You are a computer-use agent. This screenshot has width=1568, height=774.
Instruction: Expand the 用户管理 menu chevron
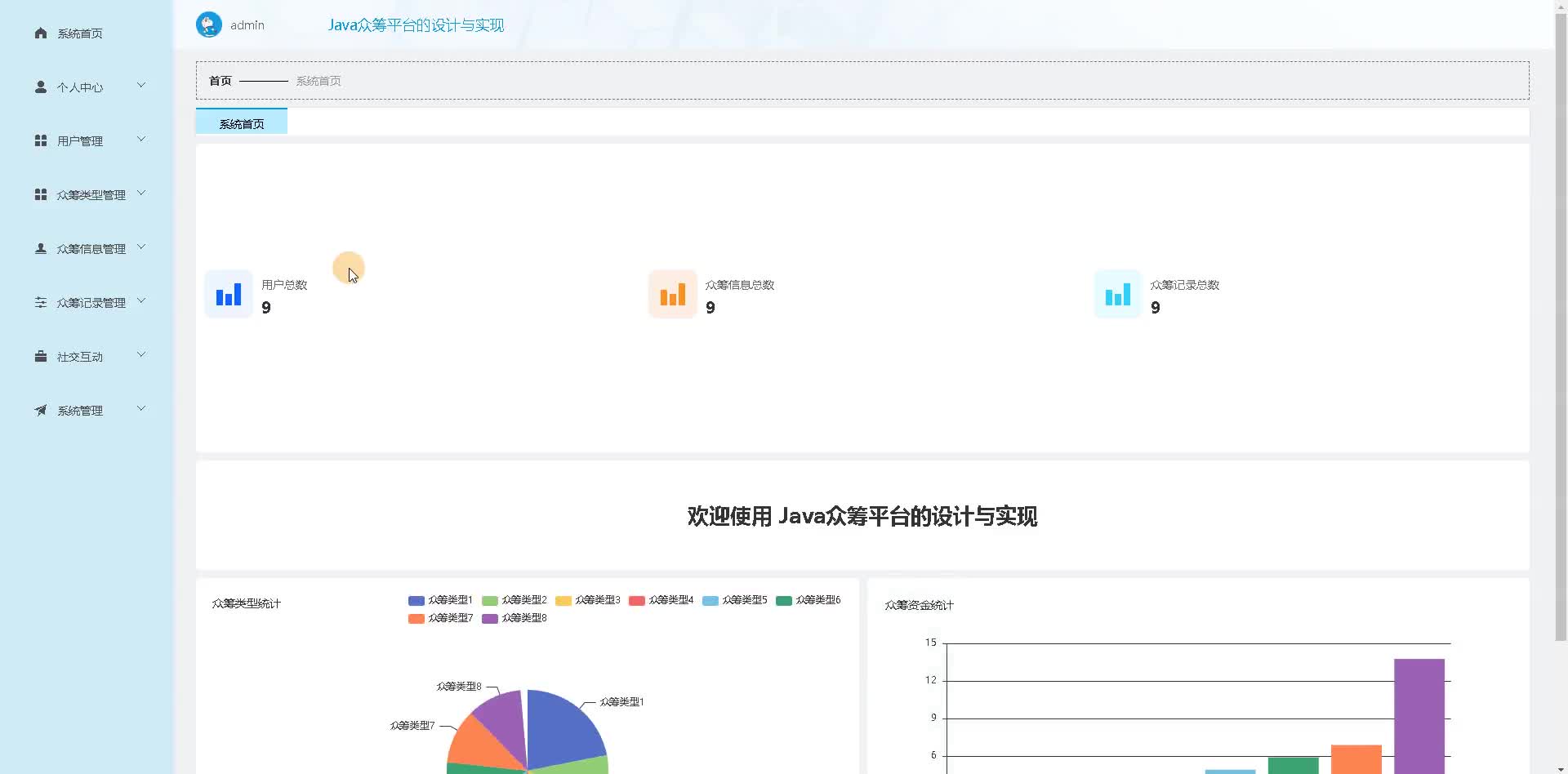[141, 139]
